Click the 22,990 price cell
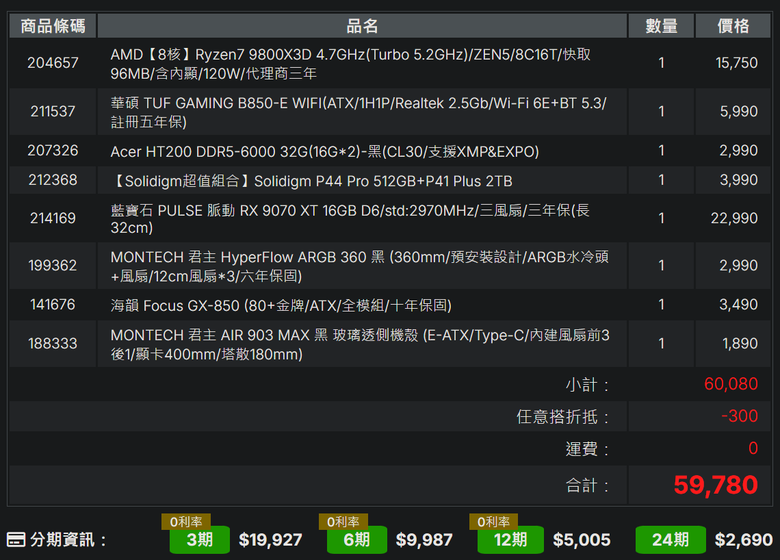This screenshot has width=780, height=560. [x=734, y=218]
